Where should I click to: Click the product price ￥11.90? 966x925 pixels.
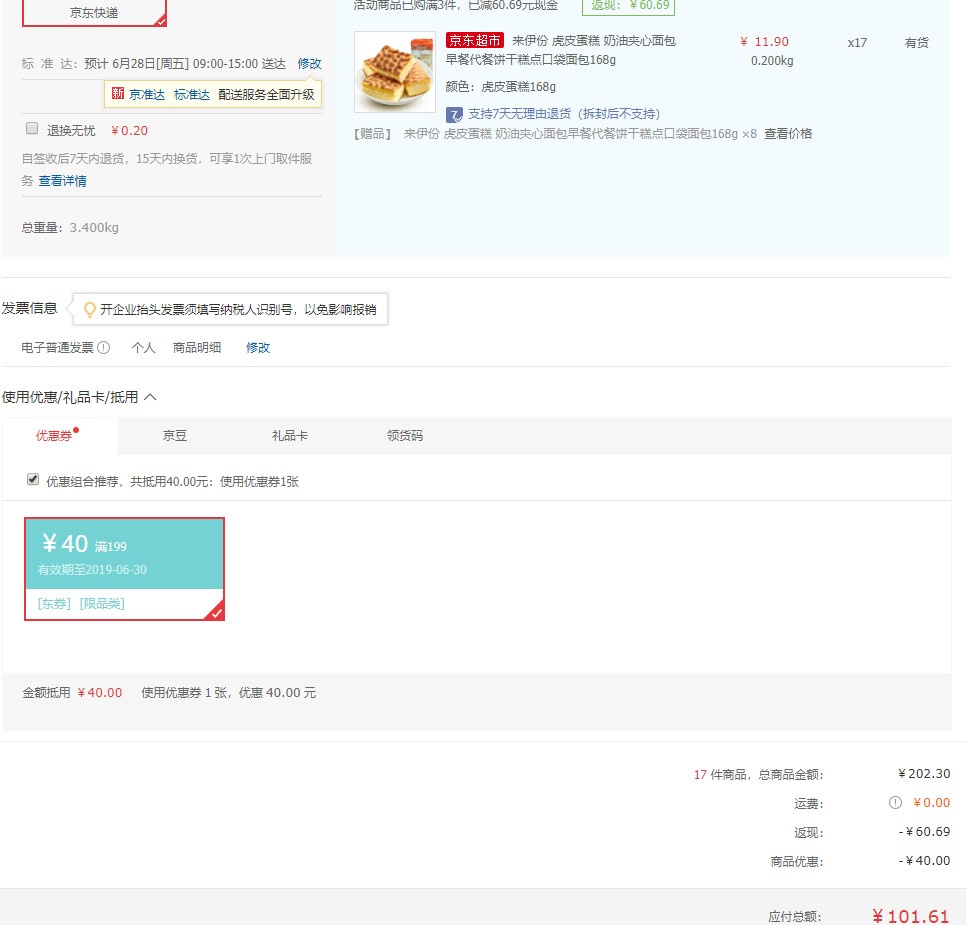pos(765,42)
